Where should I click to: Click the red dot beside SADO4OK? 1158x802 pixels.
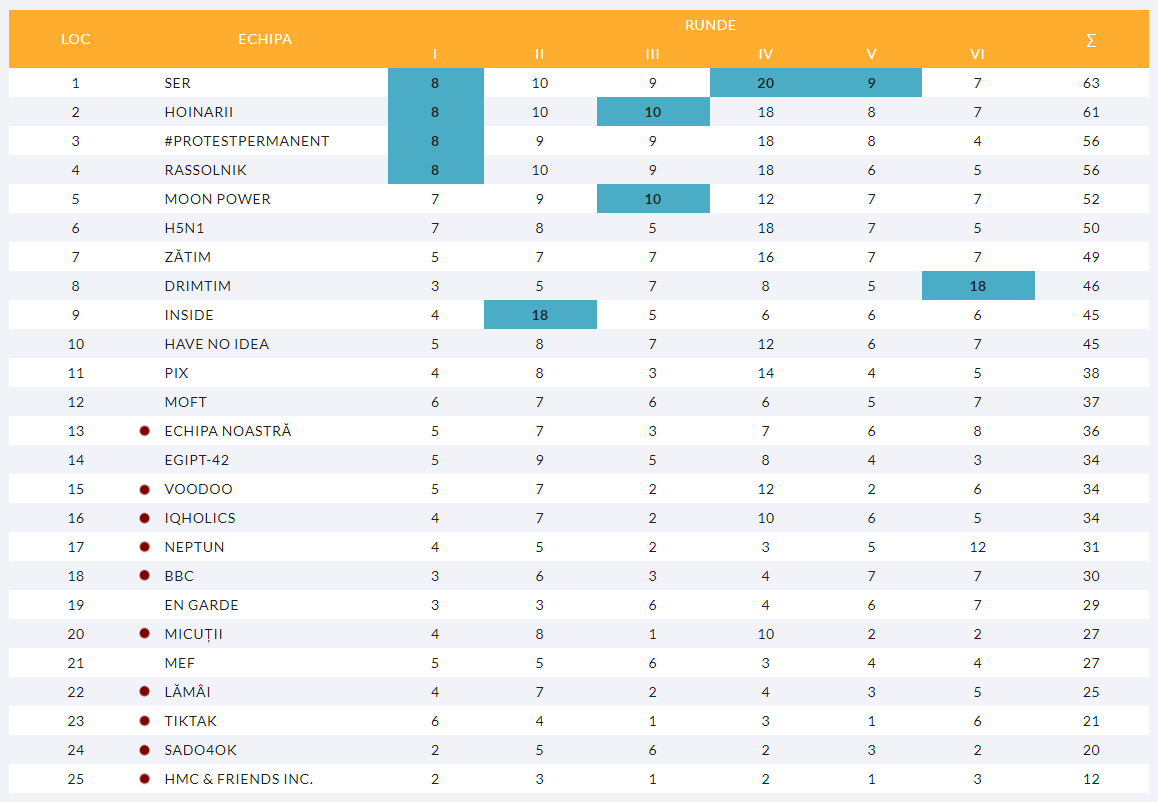[x=145, y=750]
